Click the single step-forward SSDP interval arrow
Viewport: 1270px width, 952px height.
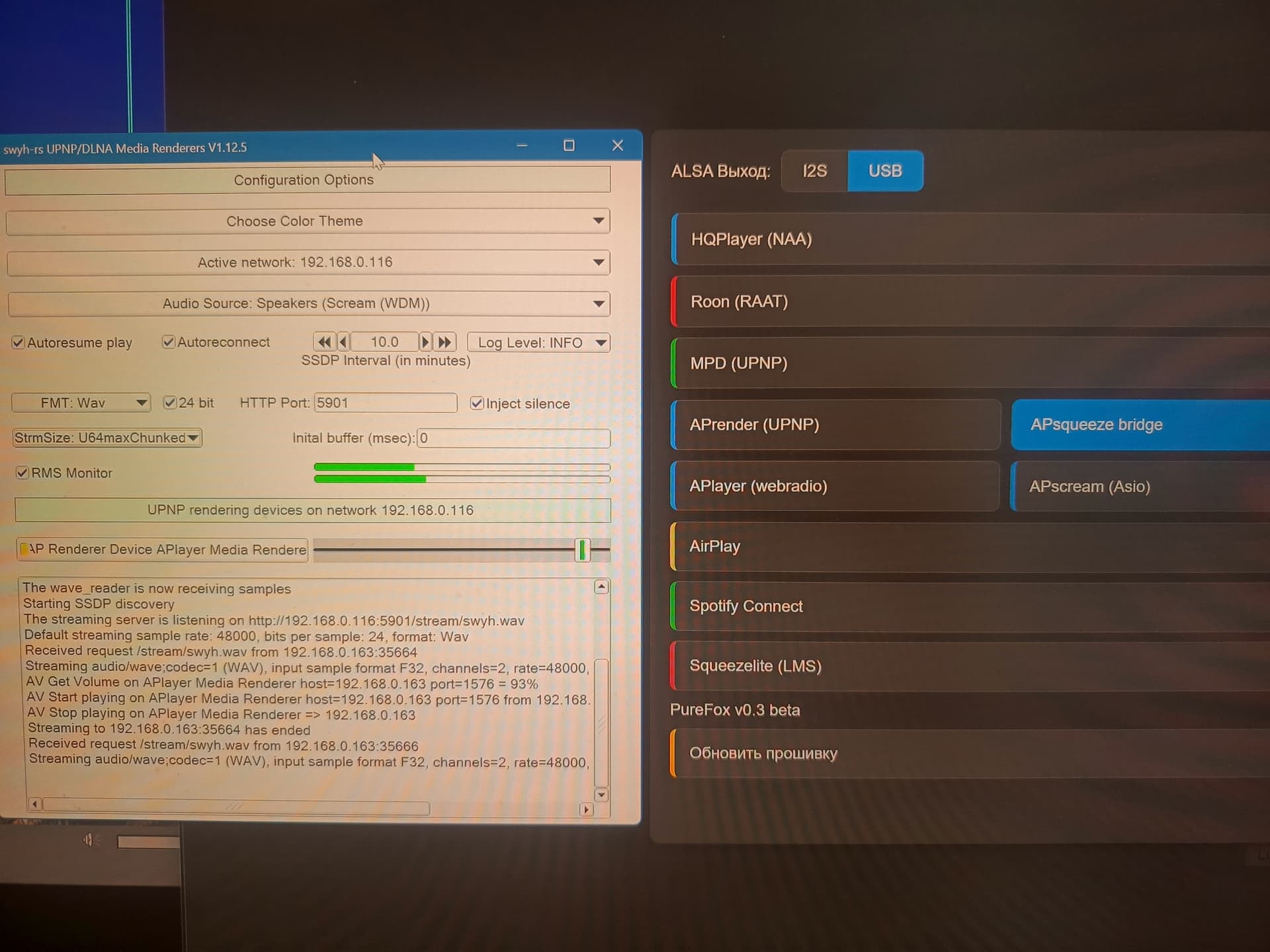tap(425, 342)
